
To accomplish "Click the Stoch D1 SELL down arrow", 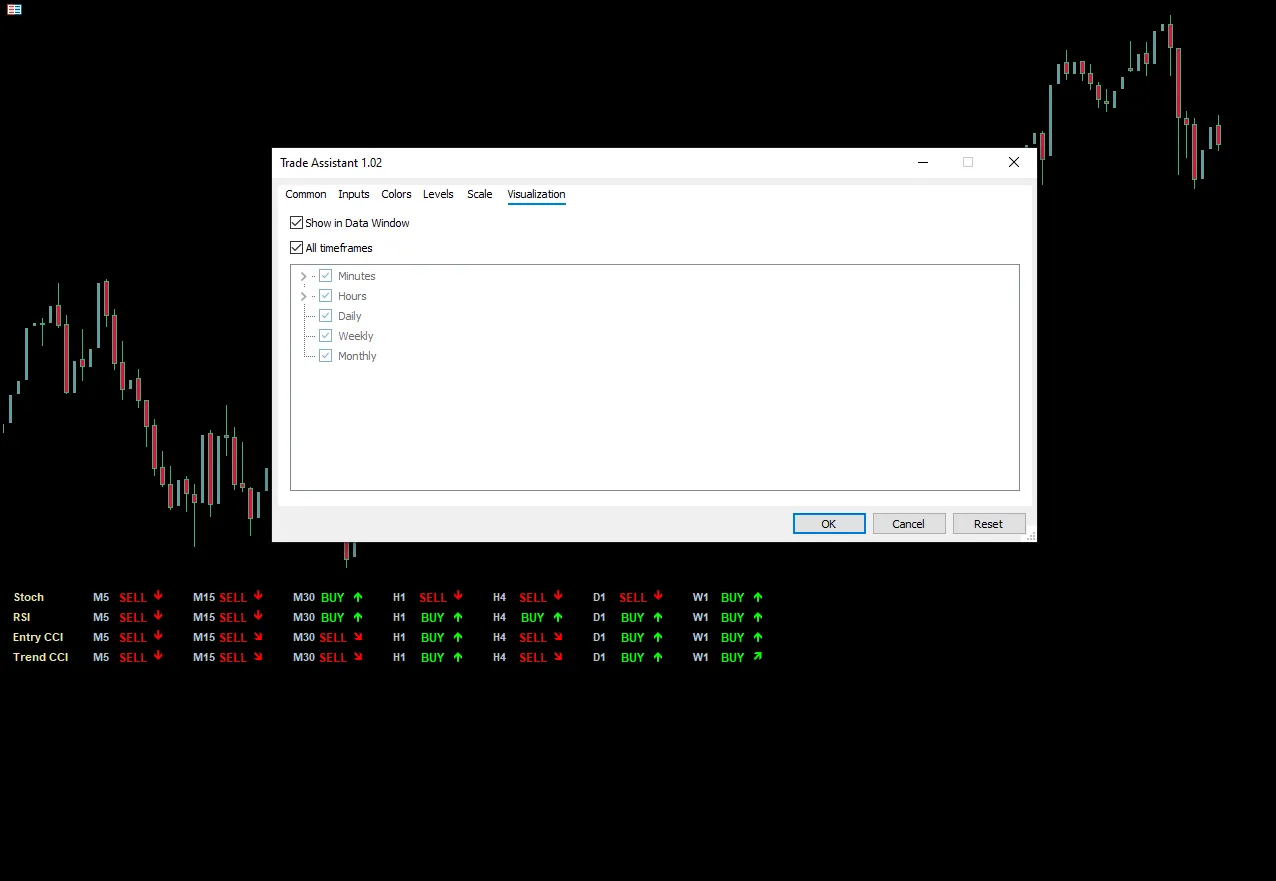I will point(658,596).
